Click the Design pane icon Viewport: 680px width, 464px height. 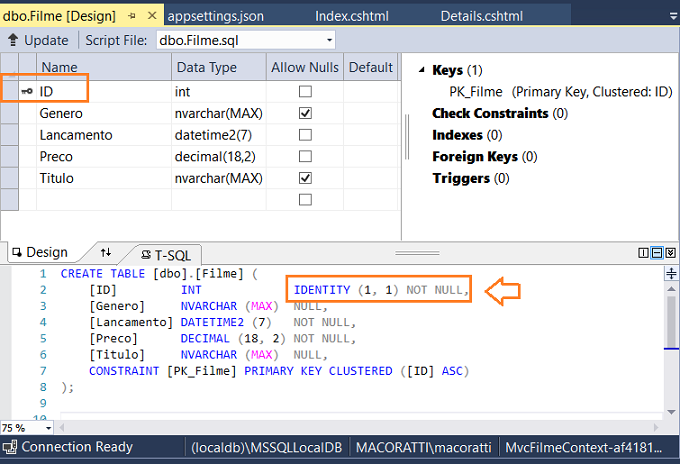coord(16,252)
